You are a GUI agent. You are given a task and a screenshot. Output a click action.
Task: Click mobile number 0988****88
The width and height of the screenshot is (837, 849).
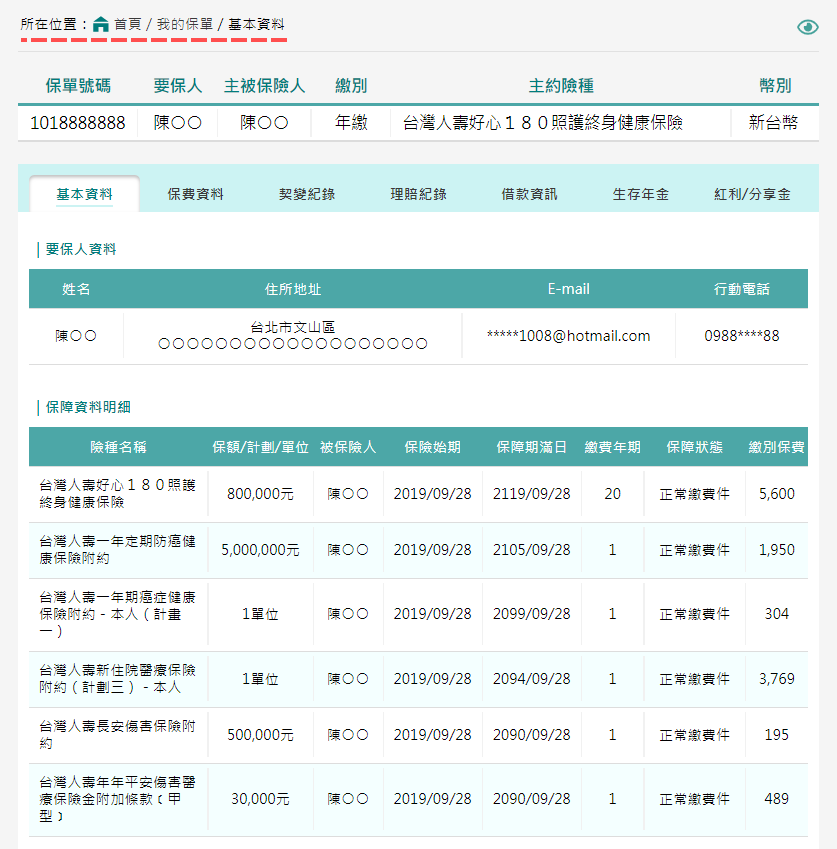tap(742, 336)
